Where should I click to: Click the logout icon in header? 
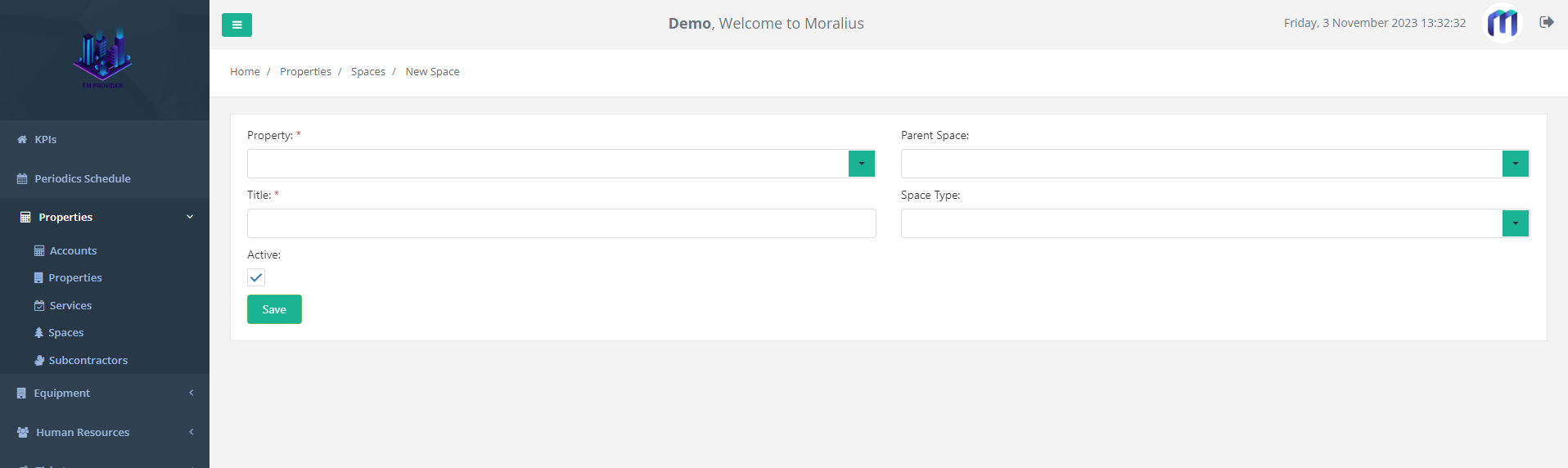coord(1546,22)
